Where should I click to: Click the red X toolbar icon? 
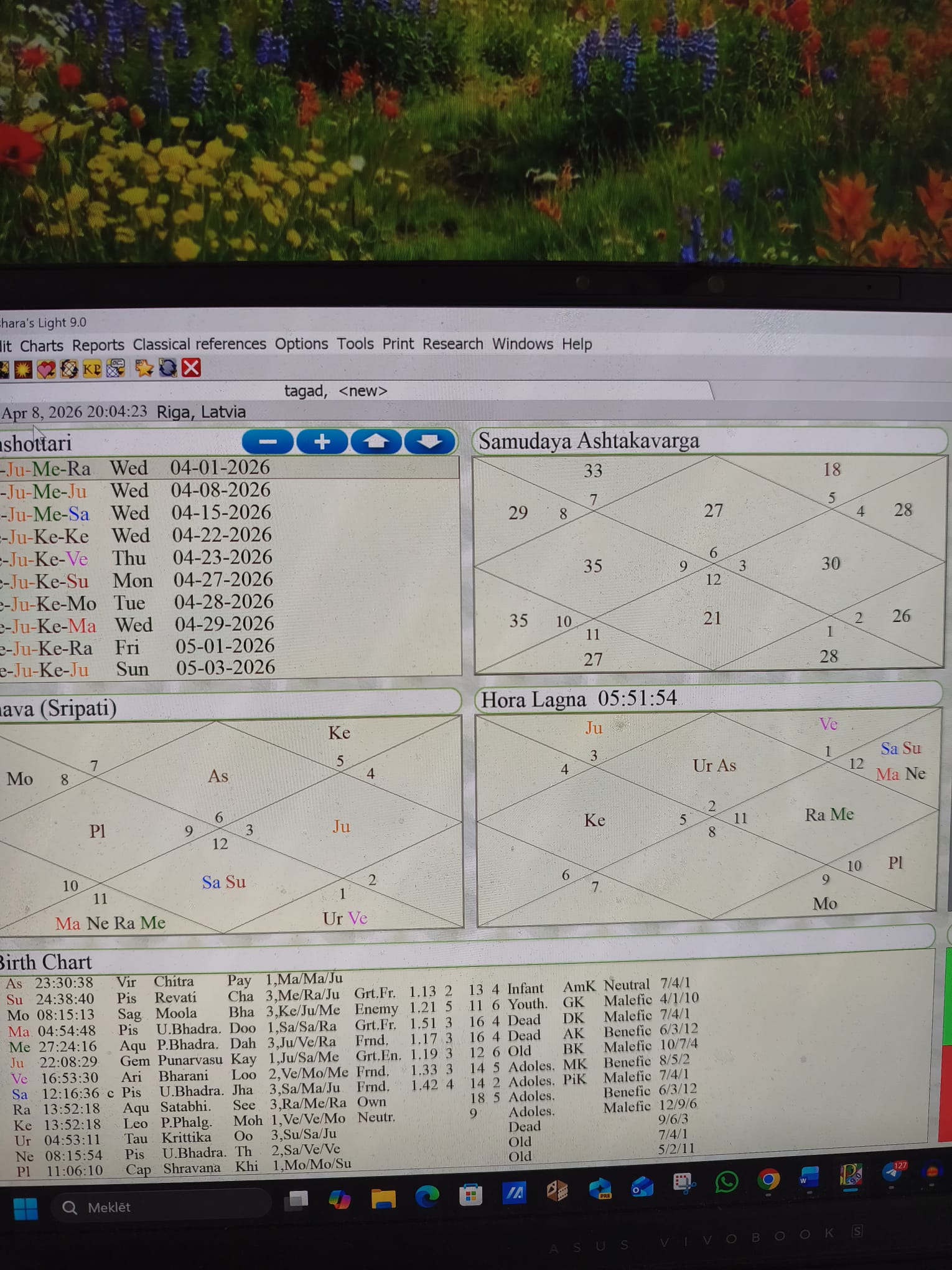192,368
